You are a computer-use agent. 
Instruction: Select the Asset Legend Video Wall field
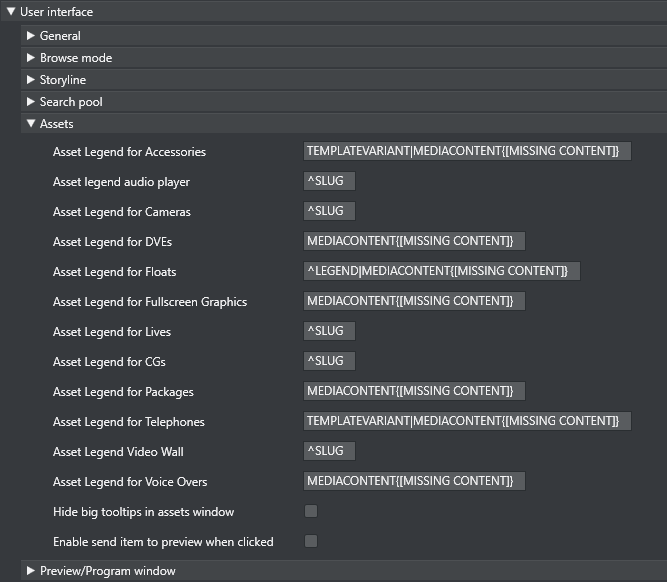point(329,451)
